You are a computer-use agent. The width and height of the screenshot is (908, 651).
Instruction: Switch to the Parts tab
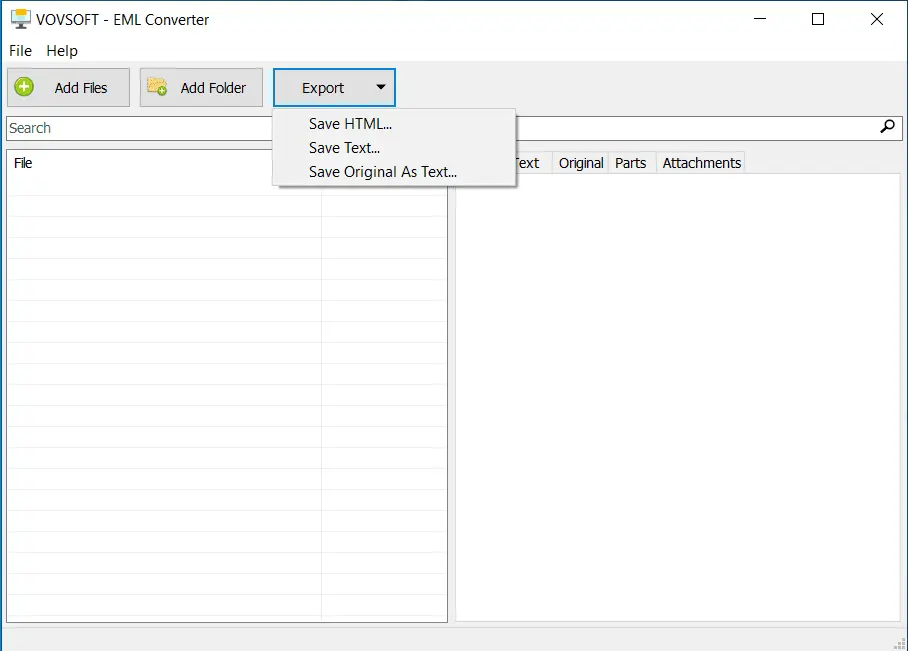[630, 163]
